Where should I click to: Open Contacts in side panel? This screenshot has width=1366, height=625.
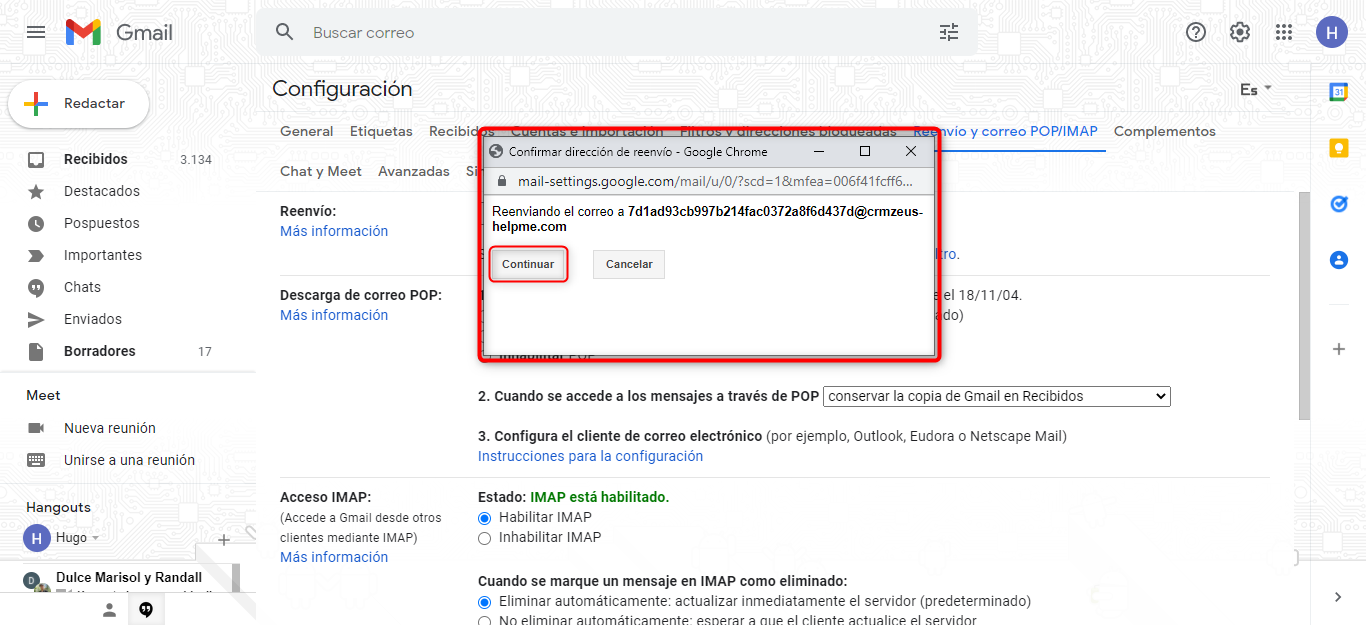pyautogui.click(x=1338, y=260)
